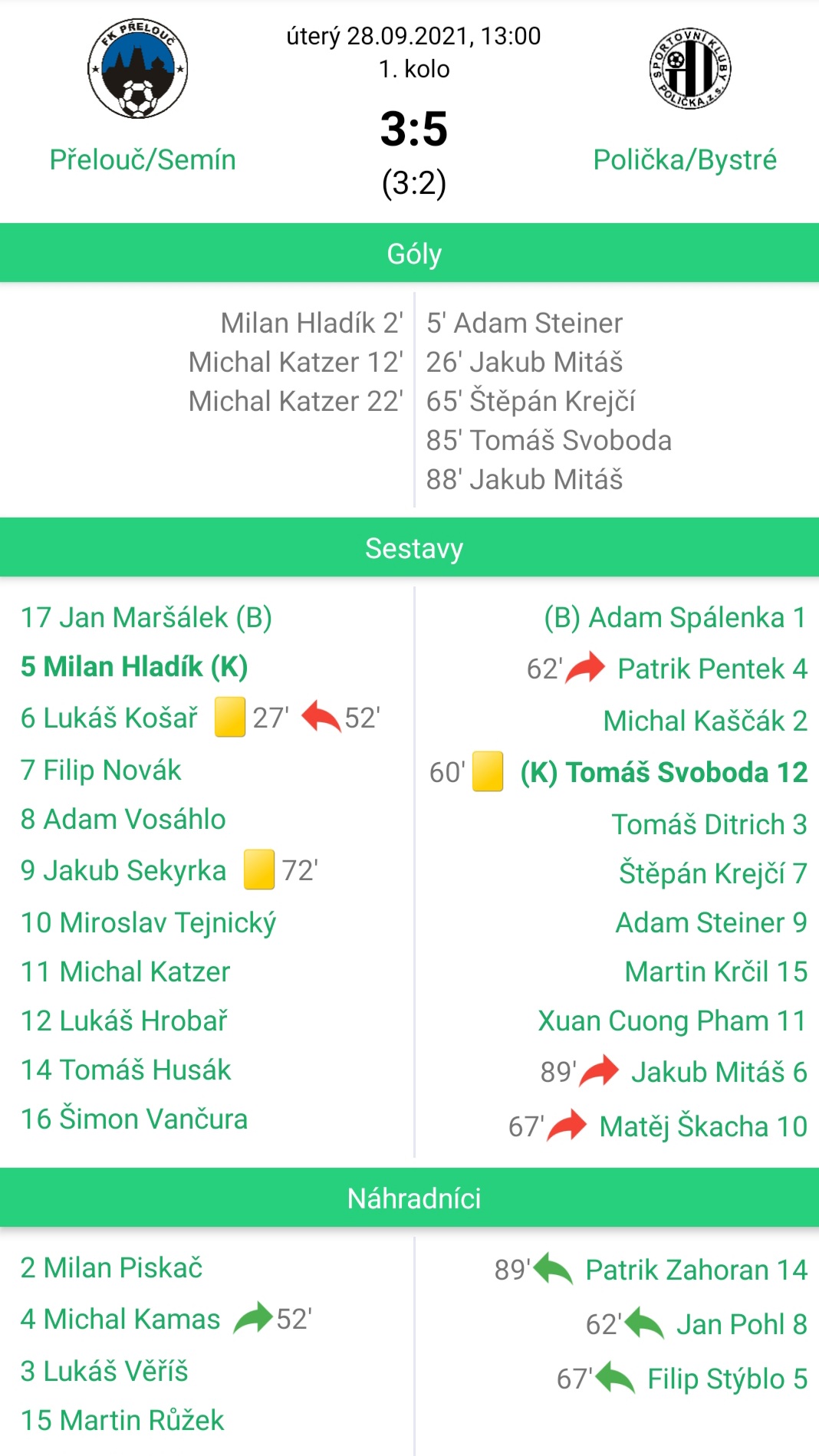Click the yellow card icon beside Jakub Sekyrka
819x1456 pixels.
click(x=259, y=869)
